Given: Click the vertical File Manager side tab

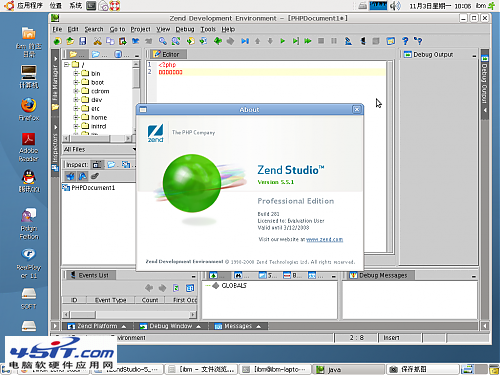Looking at the screenshot, I should point(55,83).
